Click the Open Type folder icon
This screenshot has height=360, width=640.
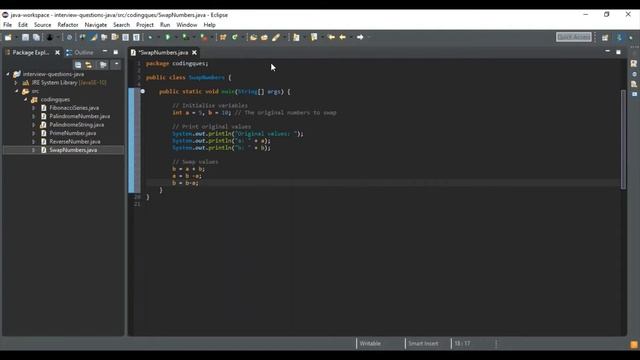(253, 37)
